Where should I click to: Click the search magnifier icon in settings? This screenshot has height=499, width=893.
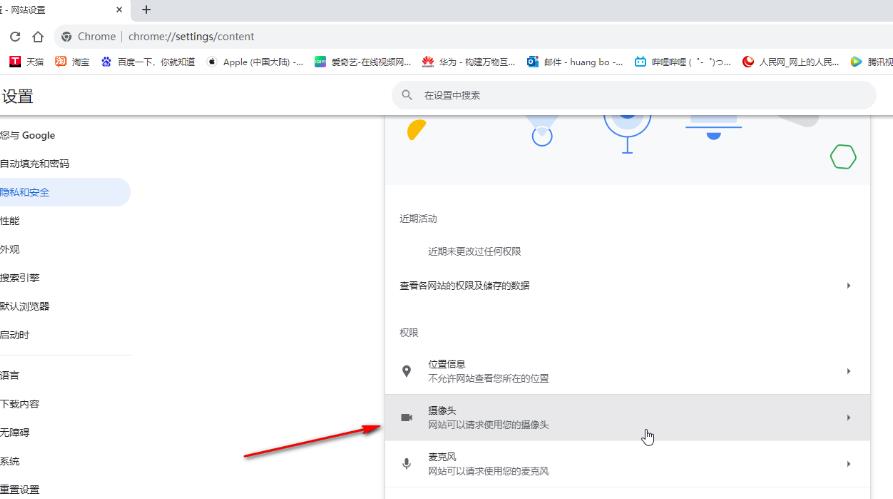pyautogui.click(x=407, y=95)
